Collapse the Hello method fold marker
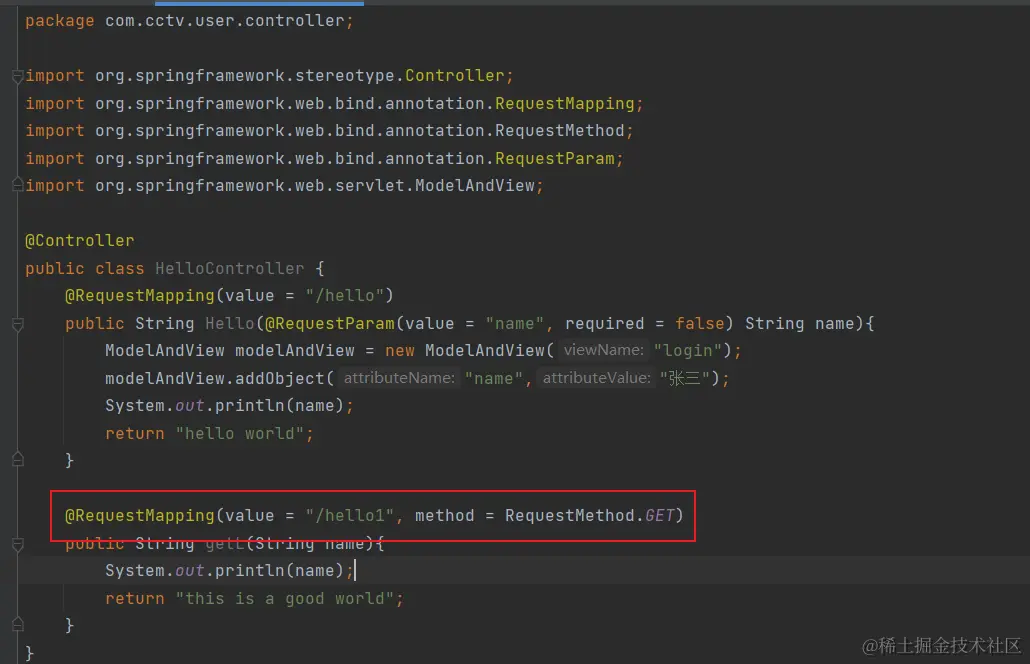The width and height of the screenshot is (1030, 664). point(18,324)
